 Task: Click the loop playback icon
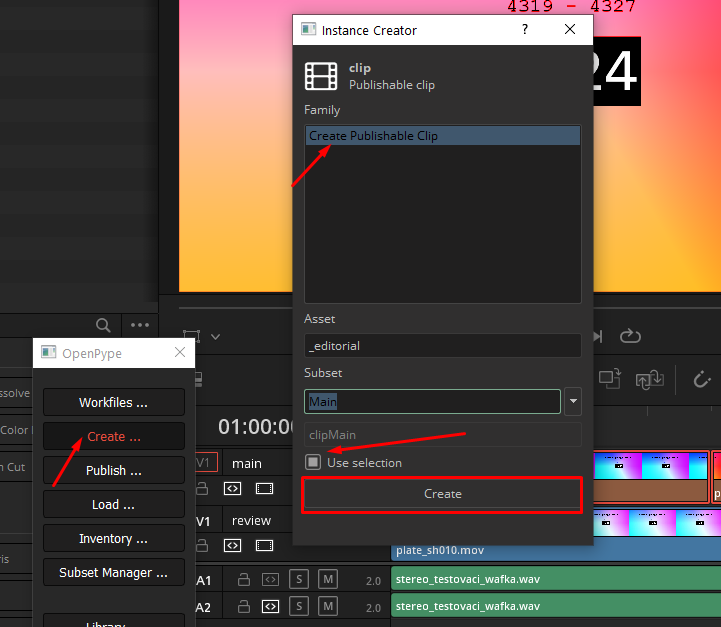click(x=630, y=336)
